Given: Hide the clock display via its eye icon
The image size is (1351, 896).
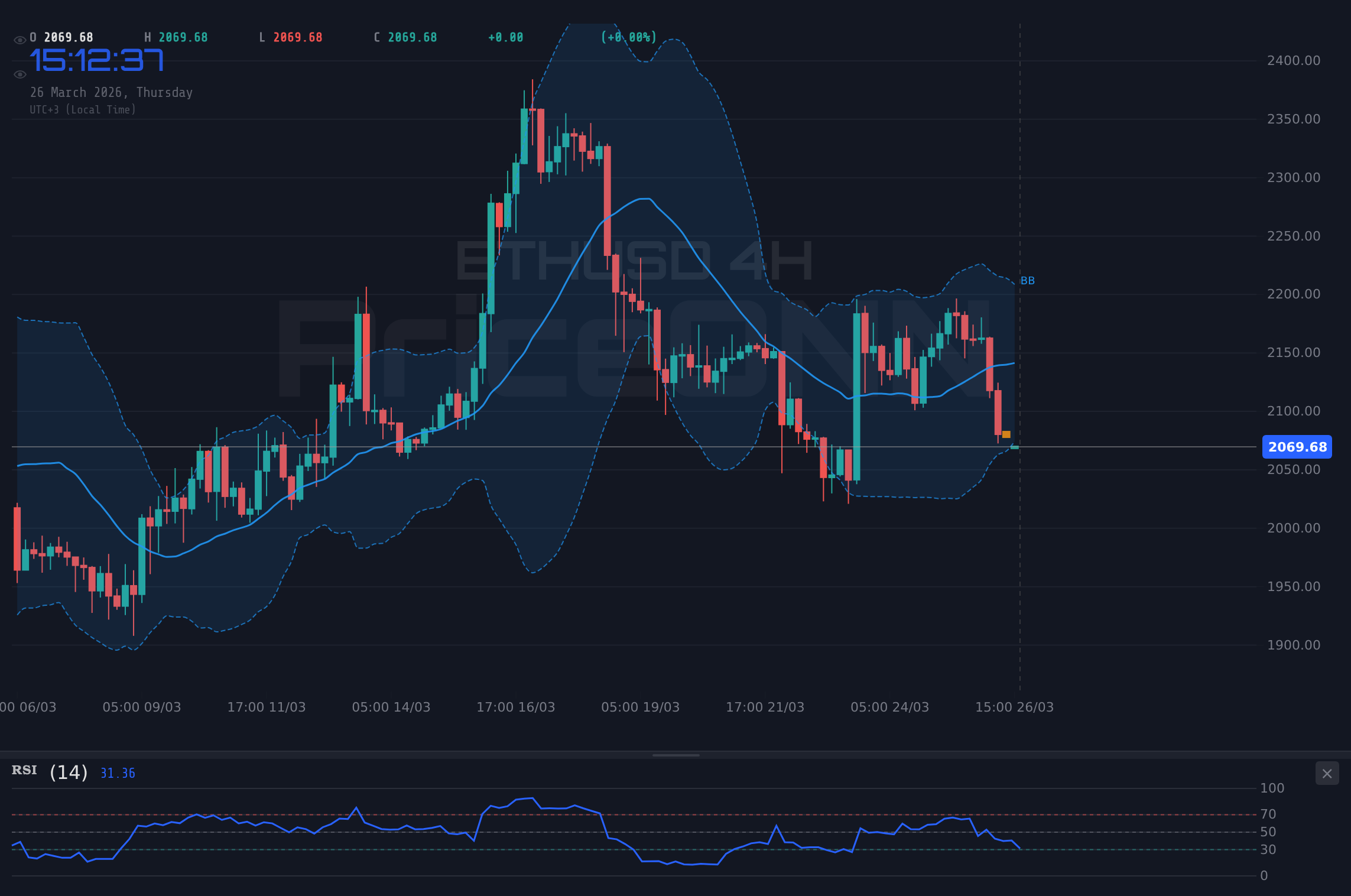Looking at the screenshot, I should (x=20, y=74).
